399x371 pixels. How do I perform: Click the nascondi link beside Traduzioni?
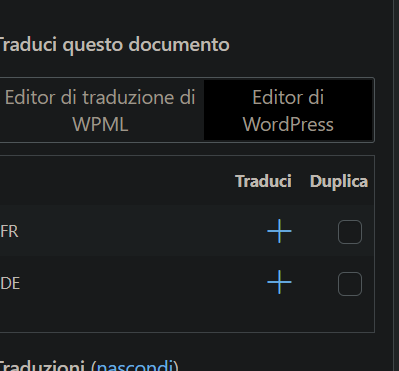(x=135, y=365)
